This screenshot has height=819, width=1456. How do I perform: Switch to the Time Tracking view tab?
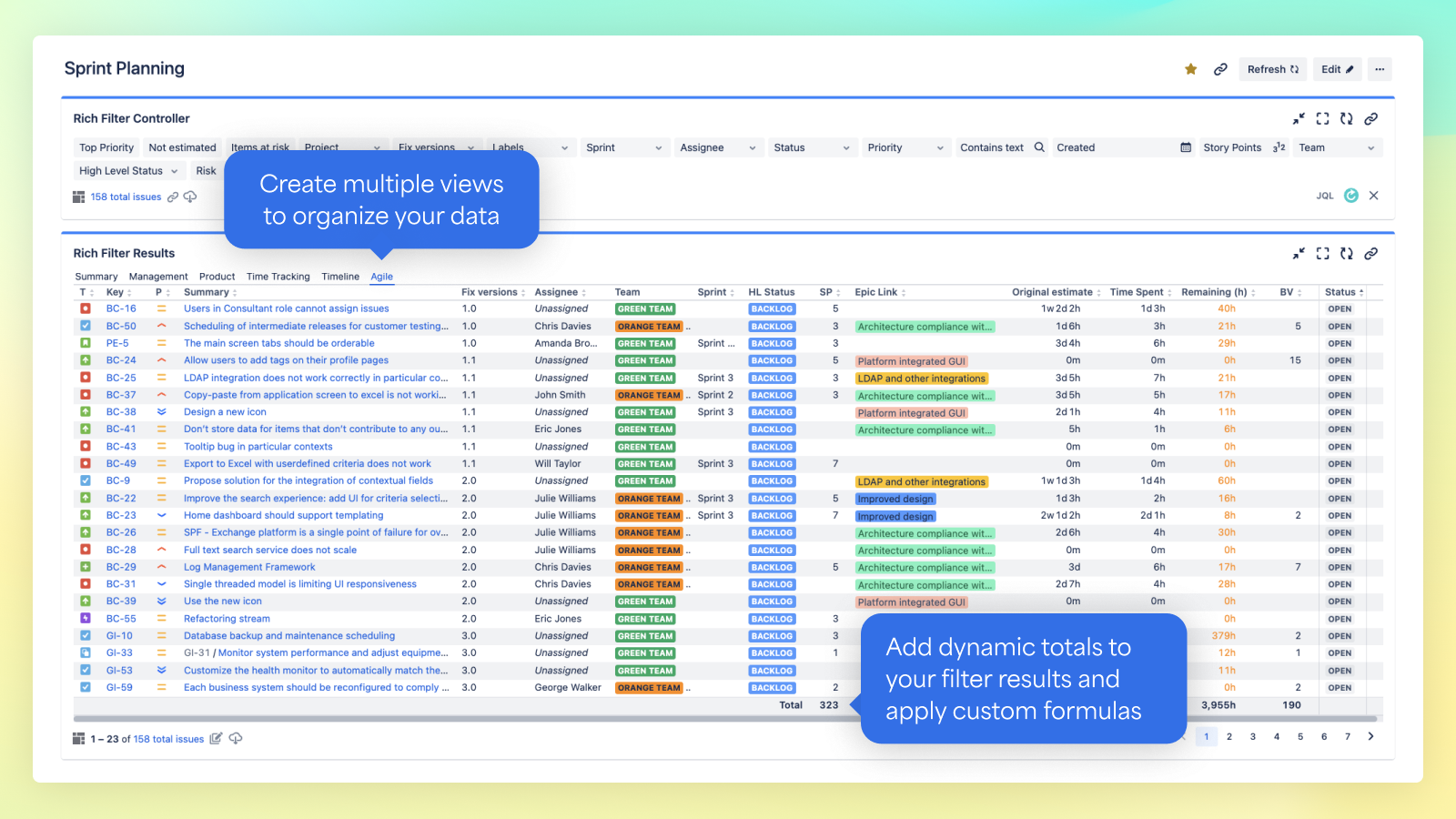[278, 277]
